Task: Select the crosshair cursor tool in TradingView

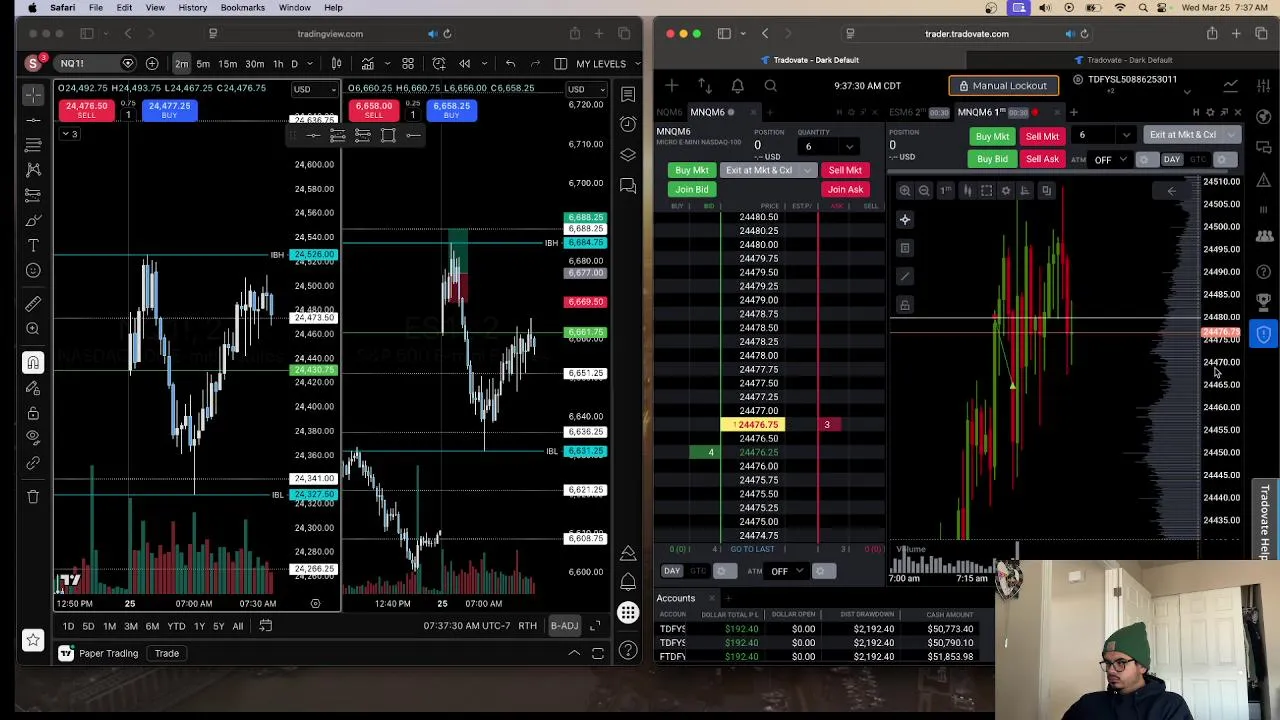Action: [x=33, y=95]
